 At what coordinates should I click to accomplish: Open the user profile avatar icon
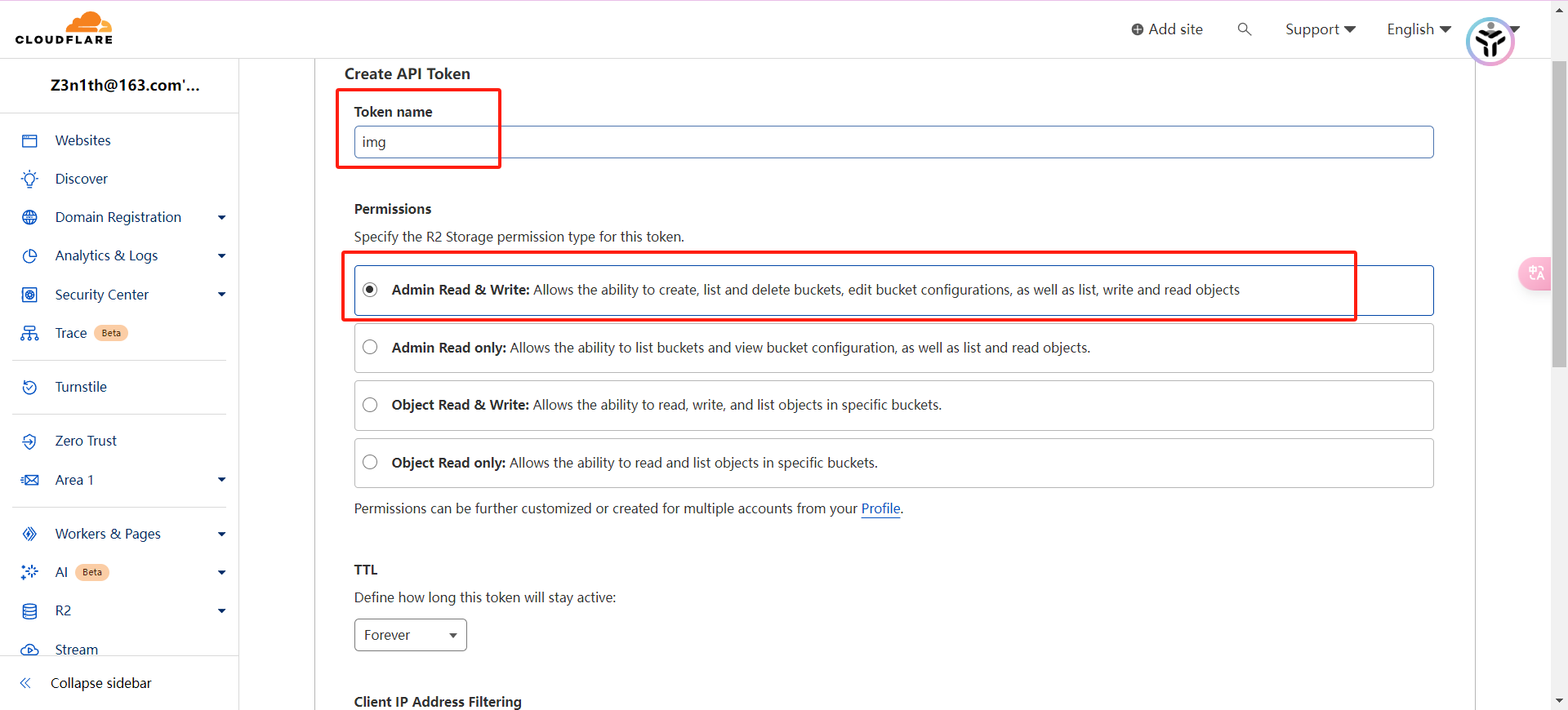click(1490, 42)
